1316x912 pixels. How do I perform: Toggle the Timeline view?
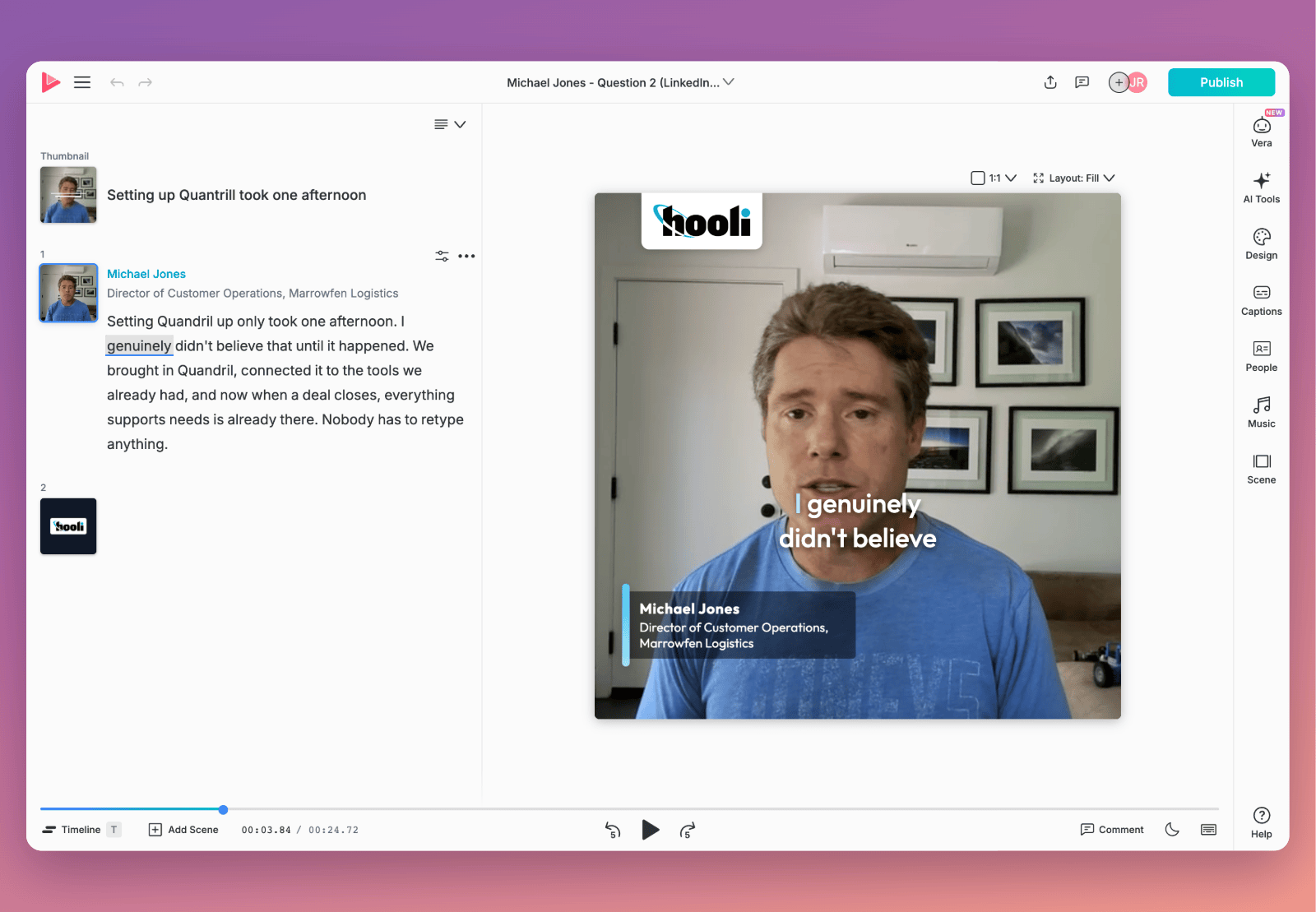tap(81, 830)
